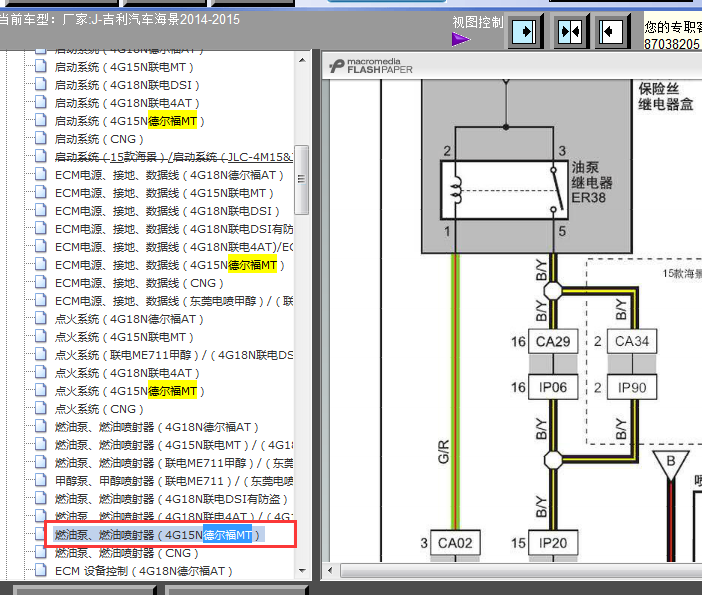This screenshot has height=595, width=702.
Task: Click the tree list scrollbar thumb
Action: (302, 180)
